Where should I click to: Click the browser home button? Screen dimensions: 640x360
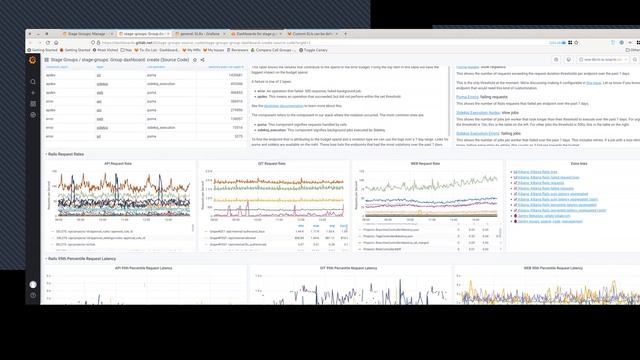click(56, 42)
